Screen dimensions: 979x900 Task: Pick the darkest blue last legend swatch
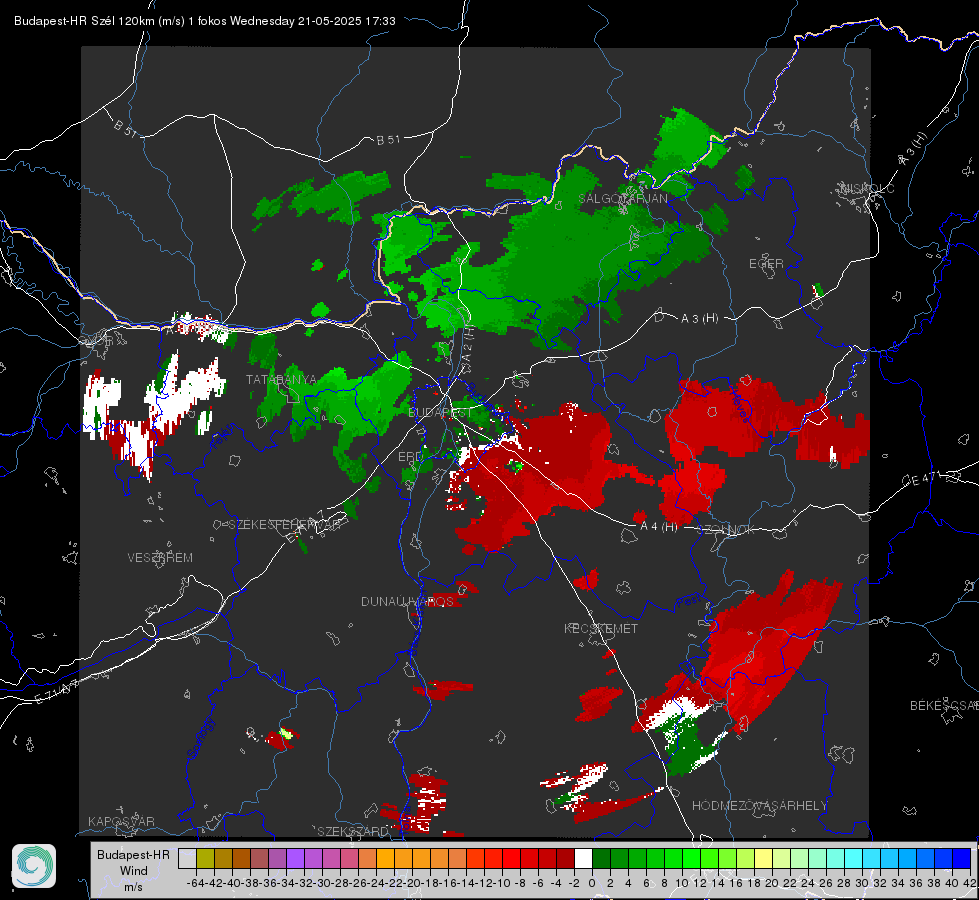pyautogui.click(x=962, y=858)
